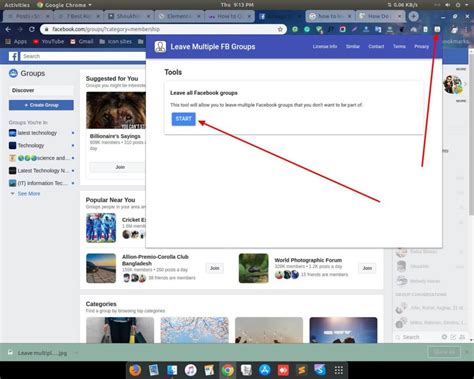This screenshot has height=379, width=474.
Task: Switch to the Element browser tab
Action: [179, 16]
